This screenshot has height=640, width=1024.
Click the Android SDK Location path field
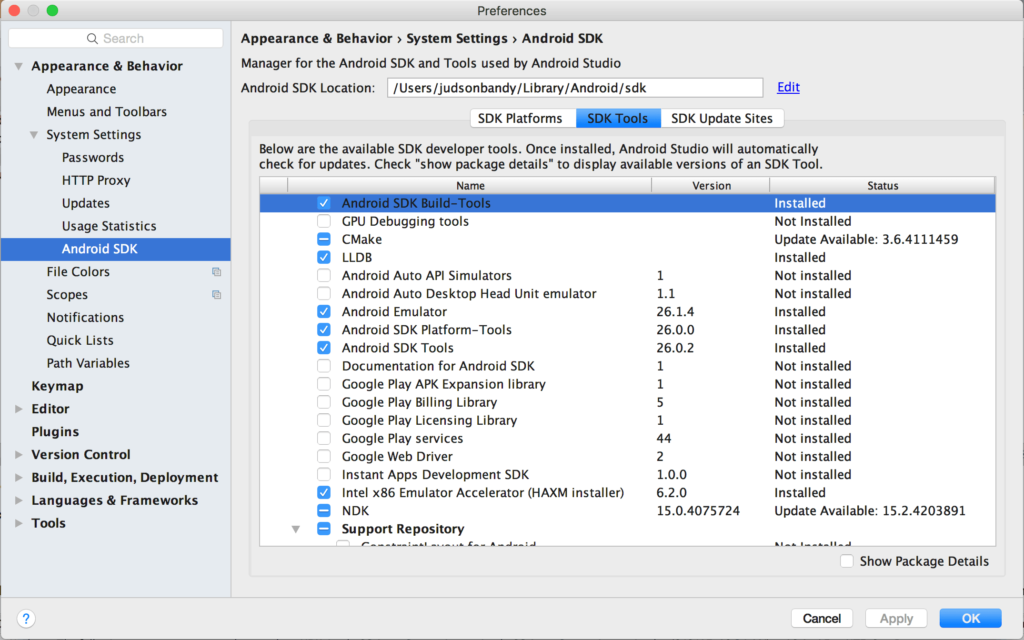click(575, 88)
